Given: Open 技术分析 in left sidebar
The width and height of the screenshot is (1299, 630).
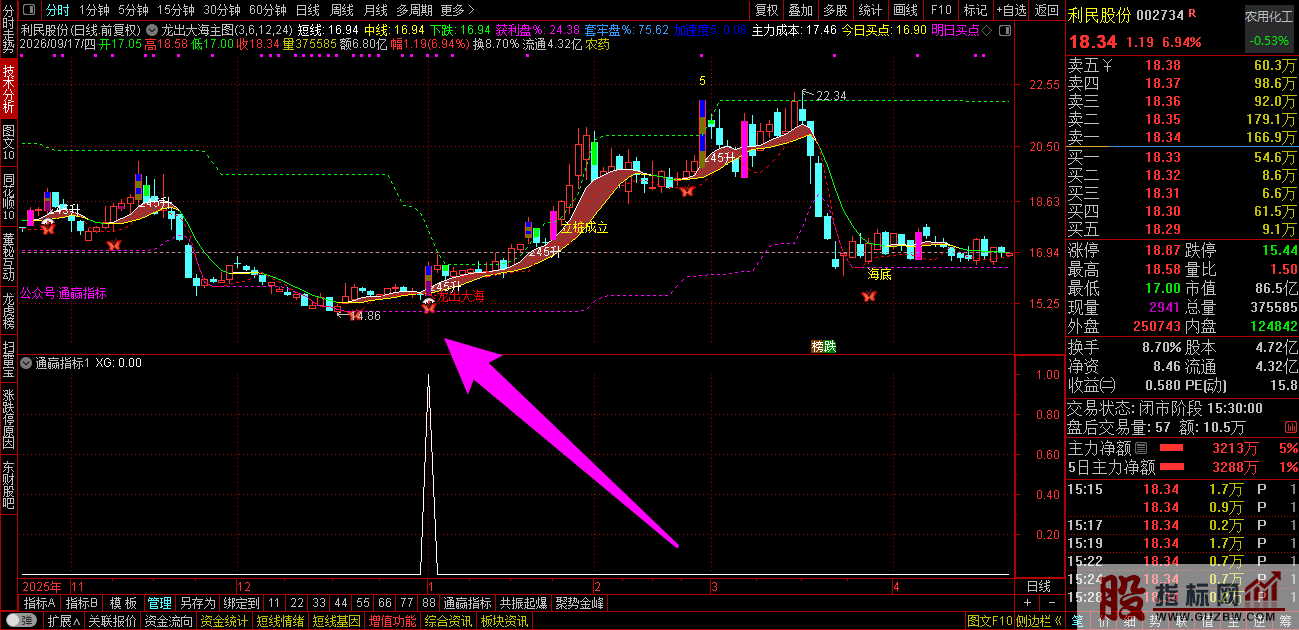Looking at the screenshot, I should click(9, 88).
